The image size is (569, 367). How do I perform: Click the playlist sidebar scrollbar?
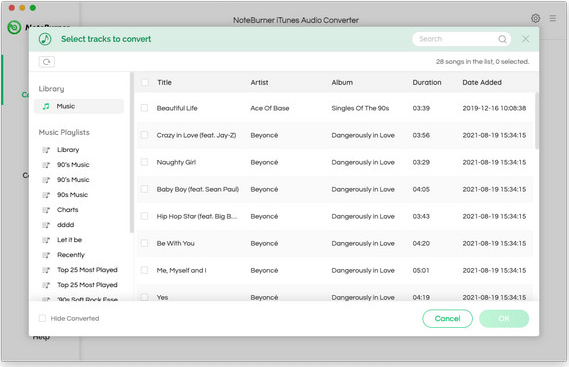click(132, 152)
